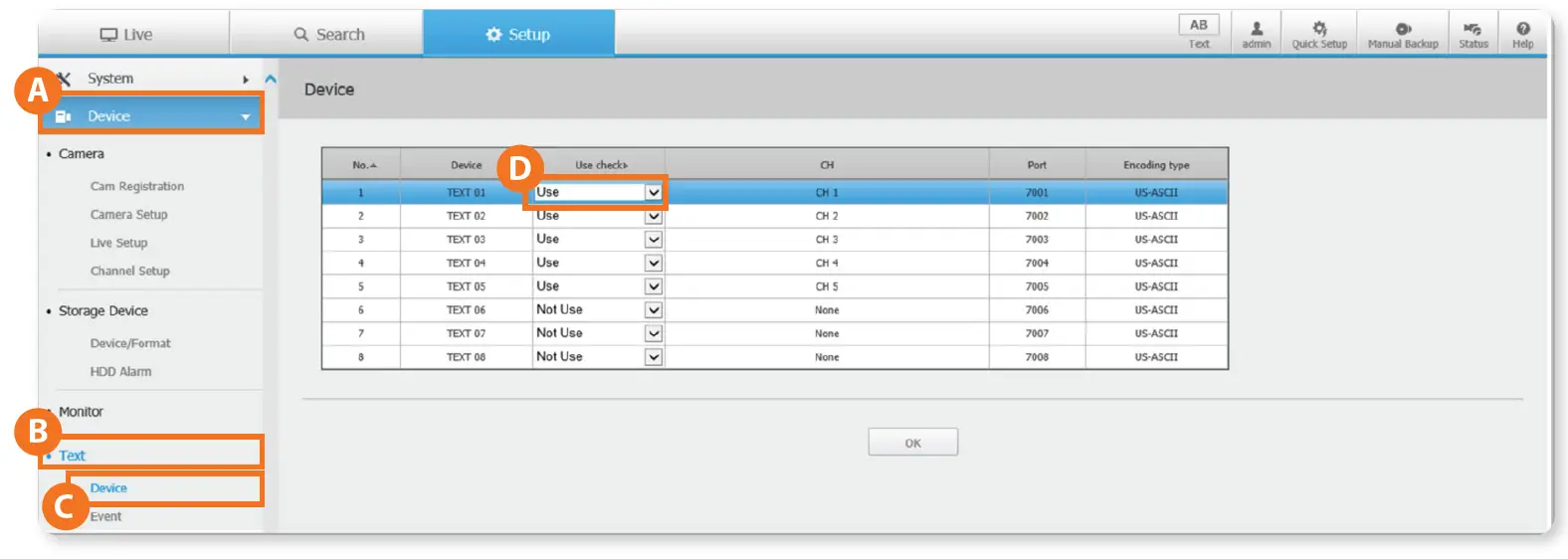Open Quick Setup gear icon
1568x559 pixels.
point(1319,35)
